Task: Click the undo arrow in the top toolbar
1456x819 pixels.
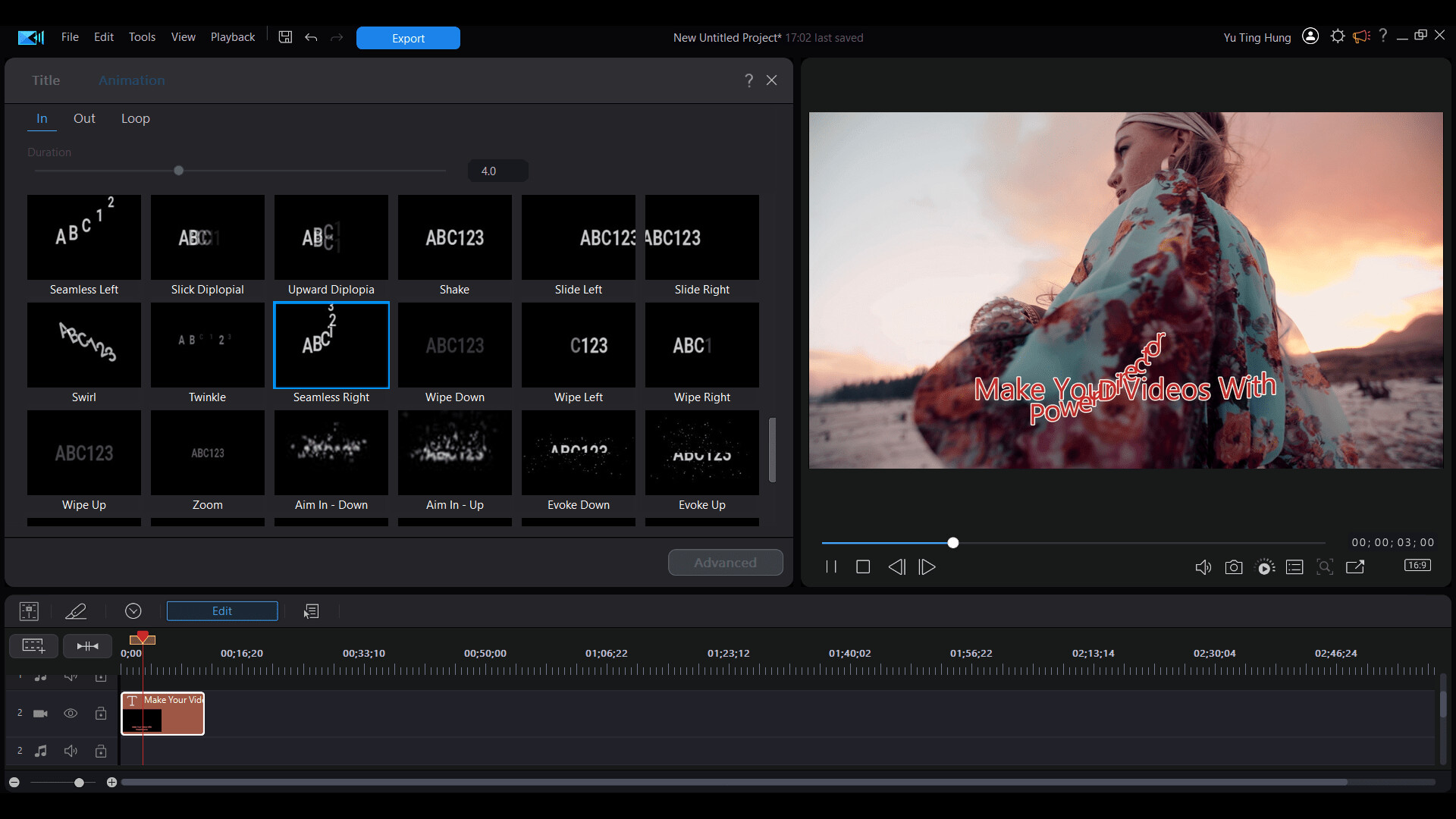Action: (311, 37)
